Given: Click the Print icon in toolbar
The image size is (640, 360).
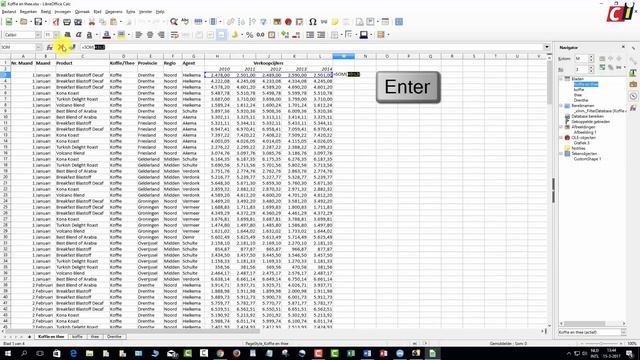Looking at the screenshot, I should 67,22.
